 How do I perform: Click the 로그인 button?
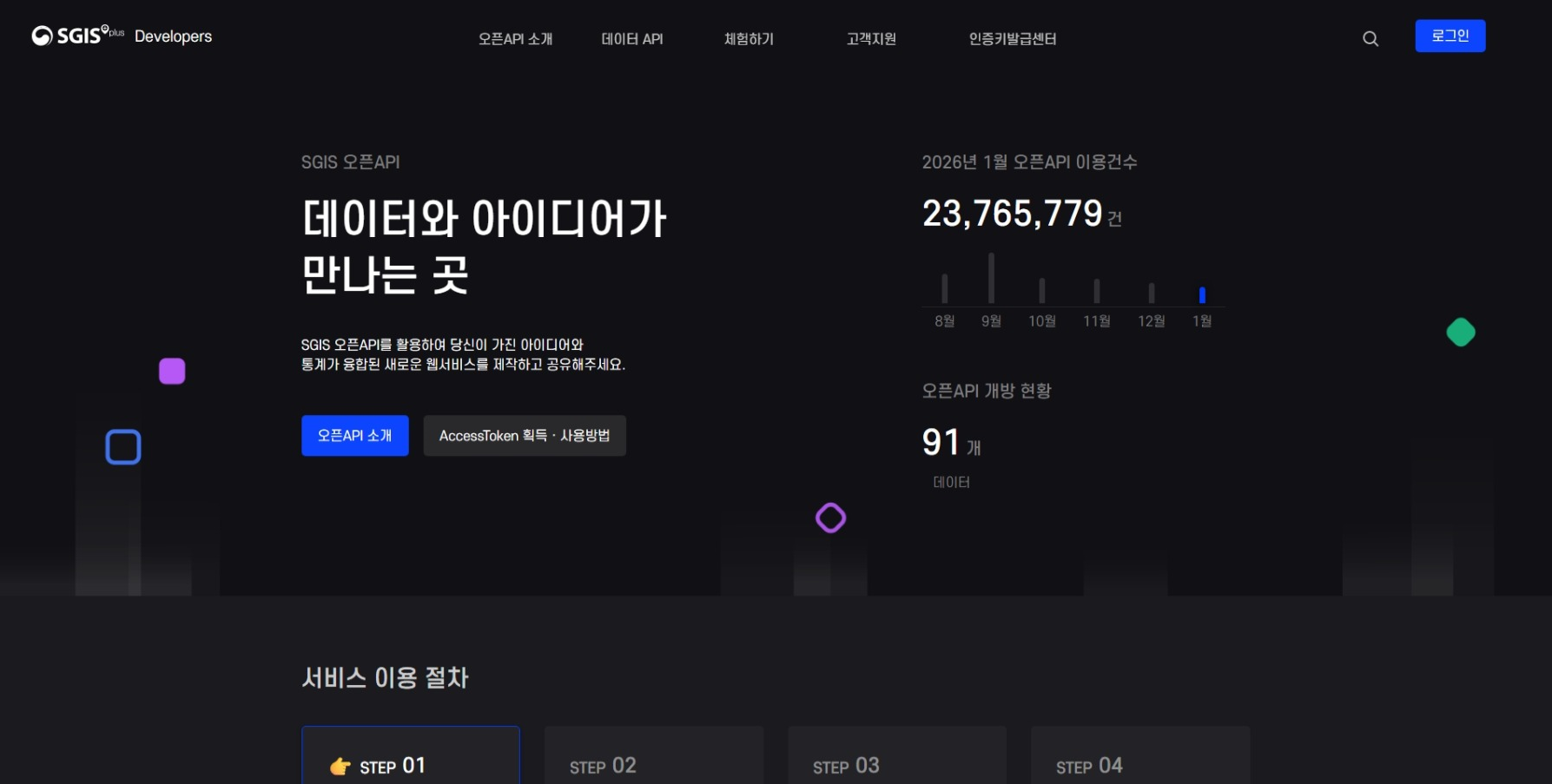point(1450,36)
